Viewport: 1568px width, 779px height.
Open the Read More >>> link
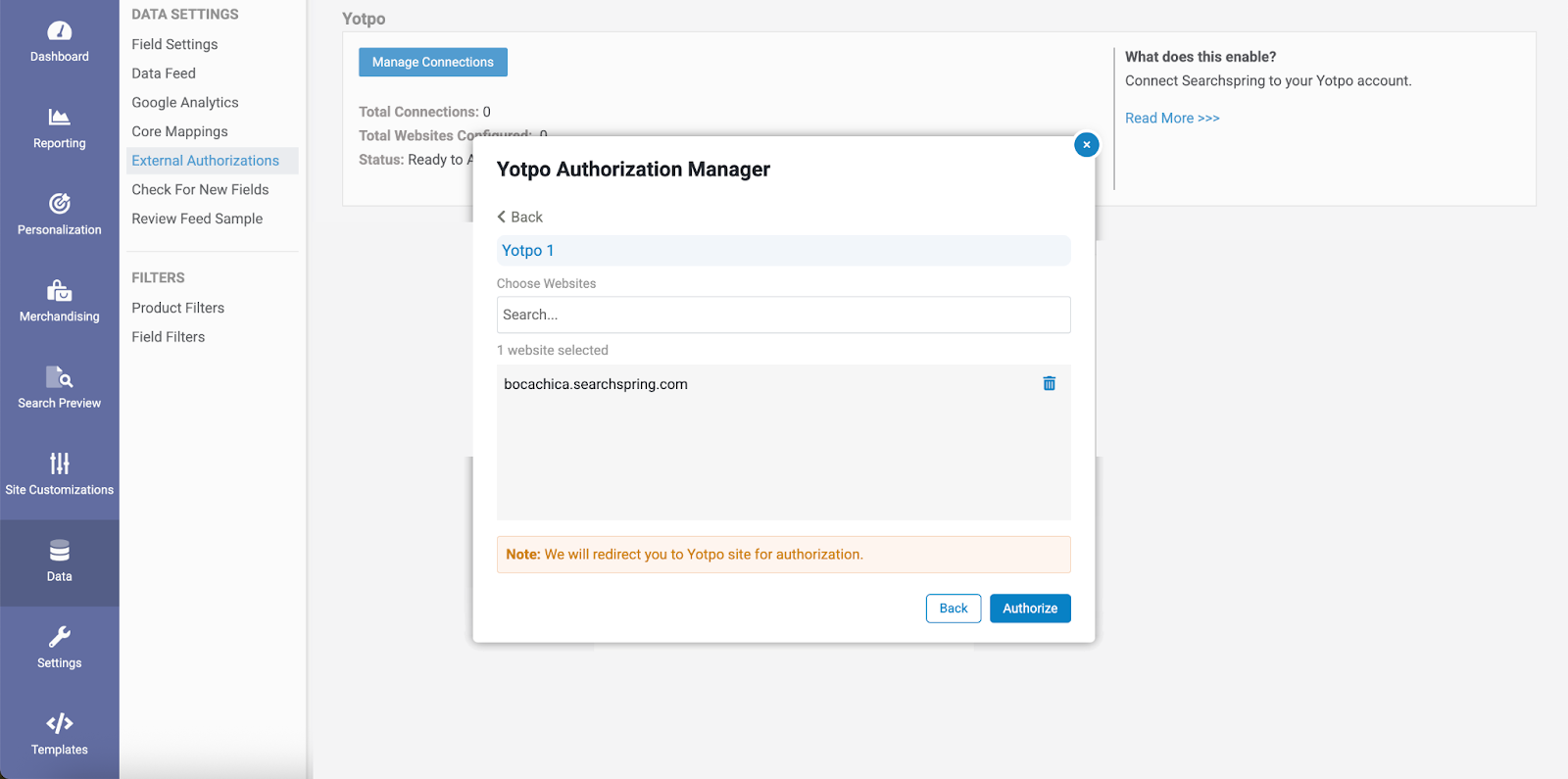point(1172,118)
